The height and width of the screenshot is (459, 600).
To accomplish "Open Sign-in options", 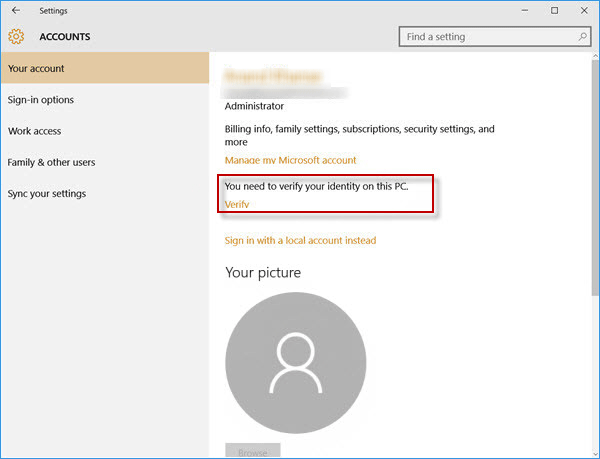I will [41, 100].
